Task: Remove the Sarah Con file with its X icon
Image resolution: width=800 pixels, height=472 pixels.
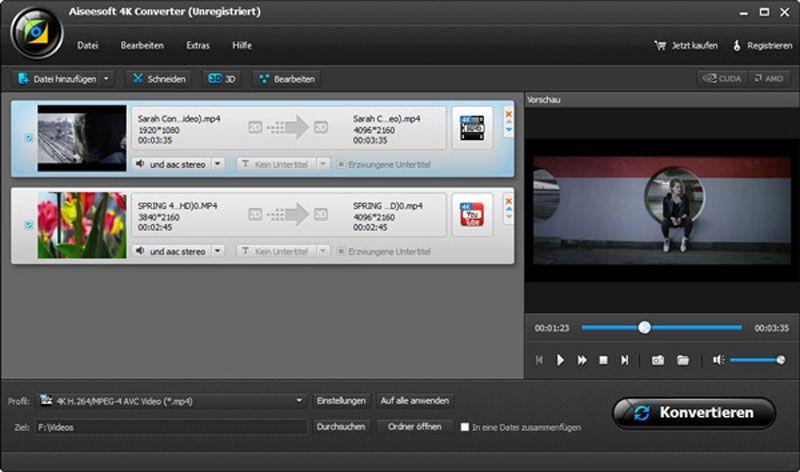Action: click(508, 114)
